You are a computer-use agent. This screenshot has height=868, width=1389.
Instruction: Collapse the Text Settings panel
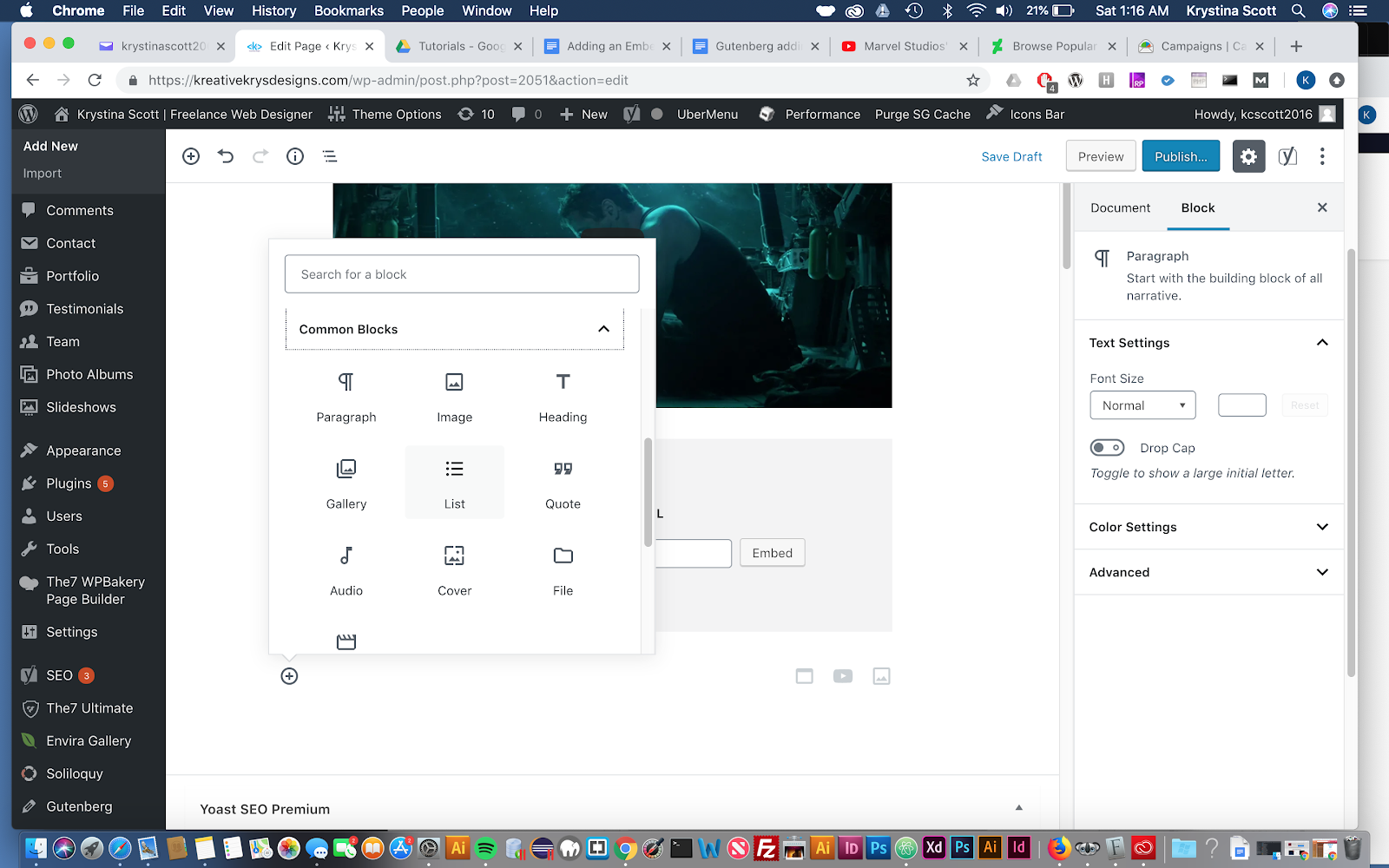(1208, 343)
